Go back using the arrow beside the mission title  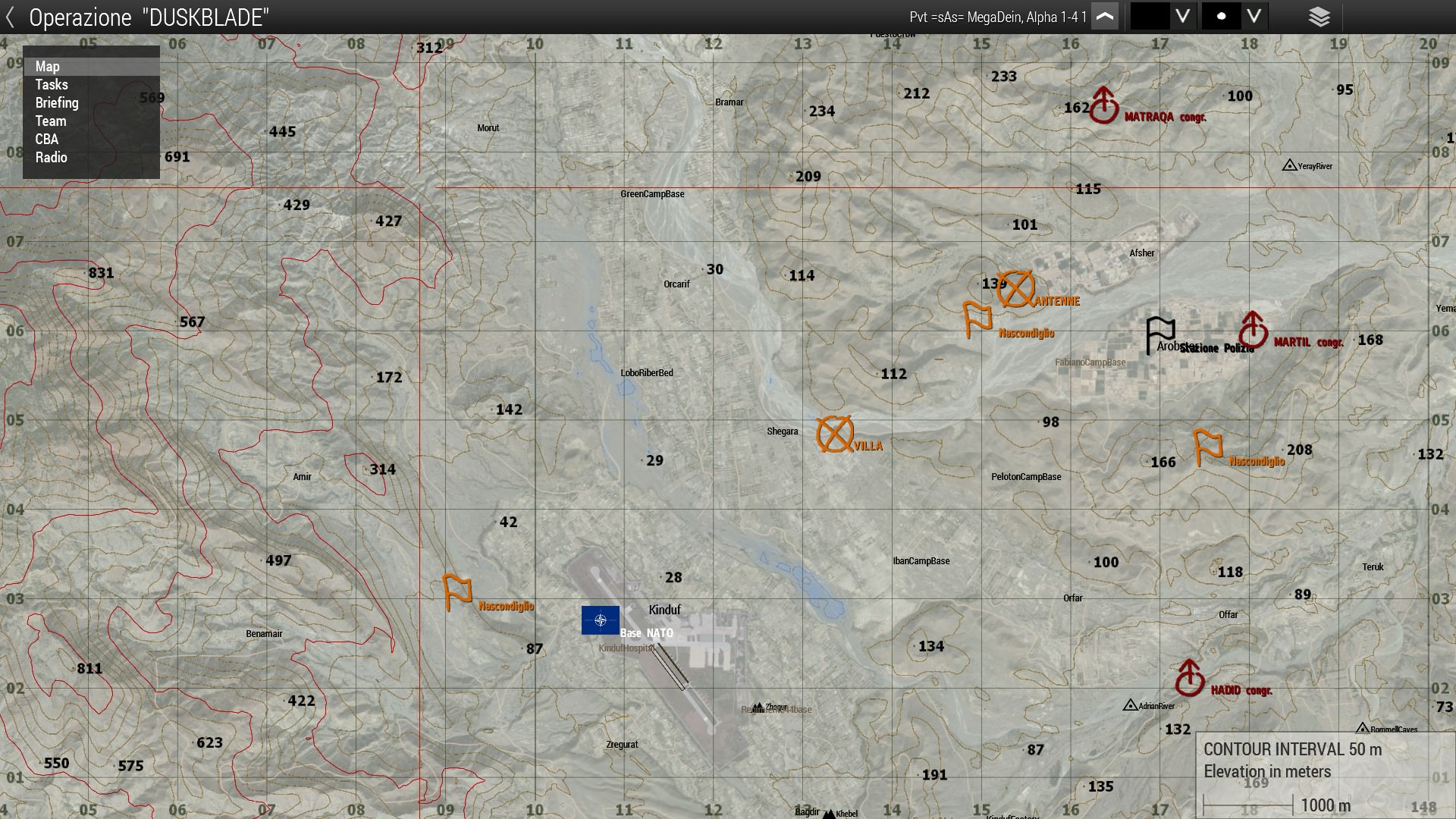coord(10,17)
